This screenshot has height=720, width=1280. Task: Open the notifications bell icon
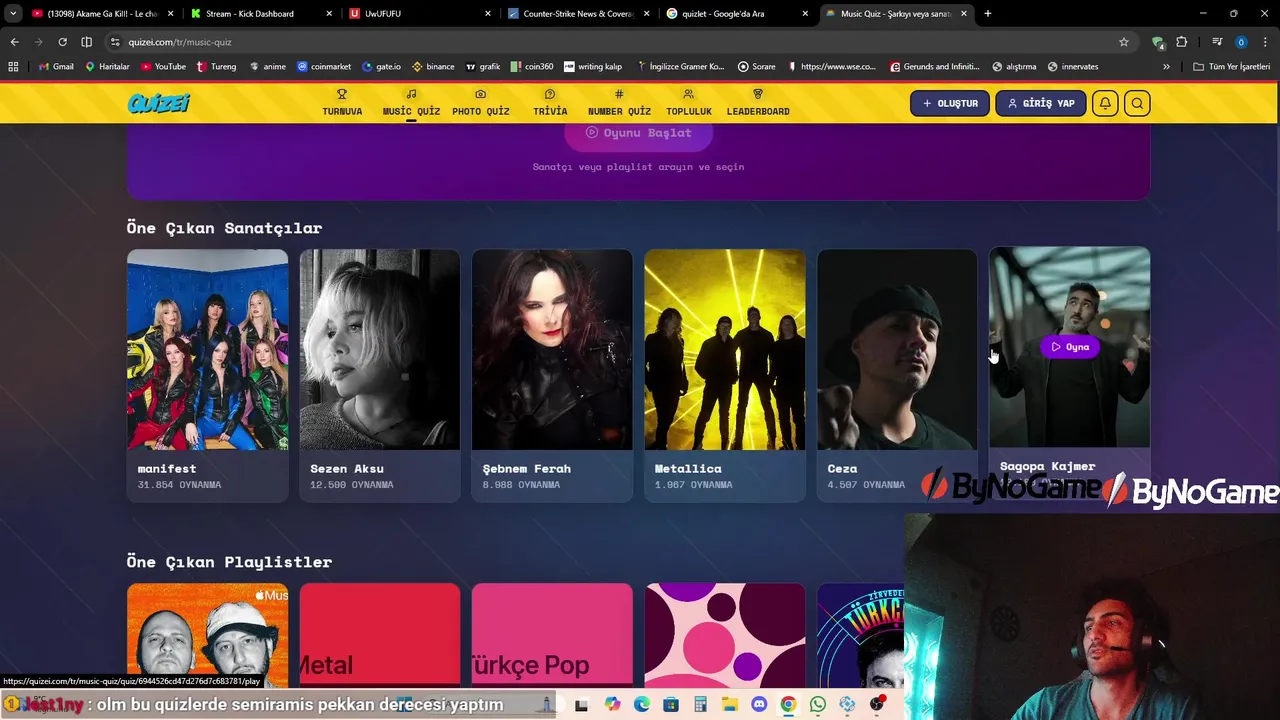coord(1105,103)
